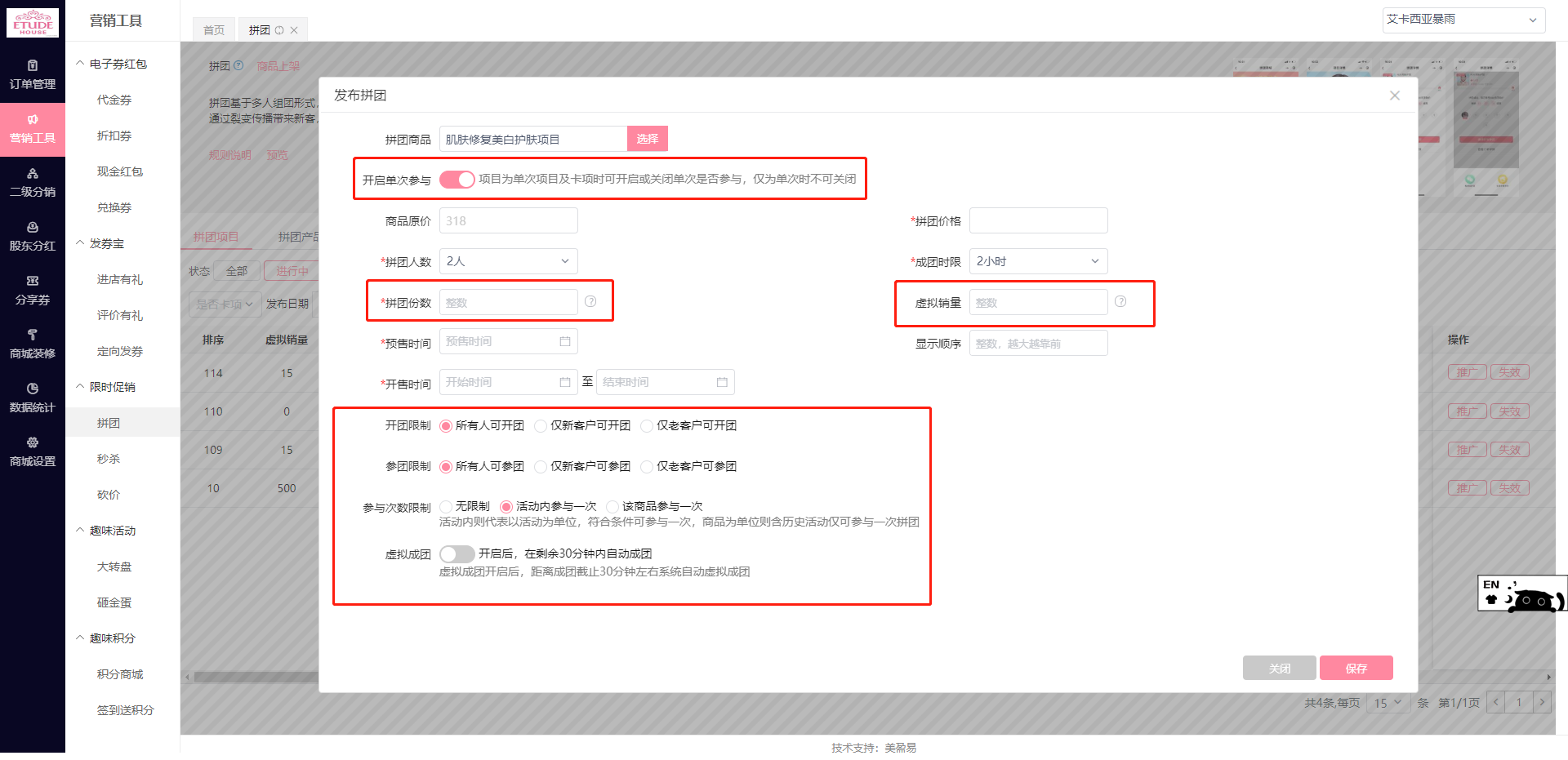
Task: Enable the 虚拟成团 toggle
Action: point(457,553)
